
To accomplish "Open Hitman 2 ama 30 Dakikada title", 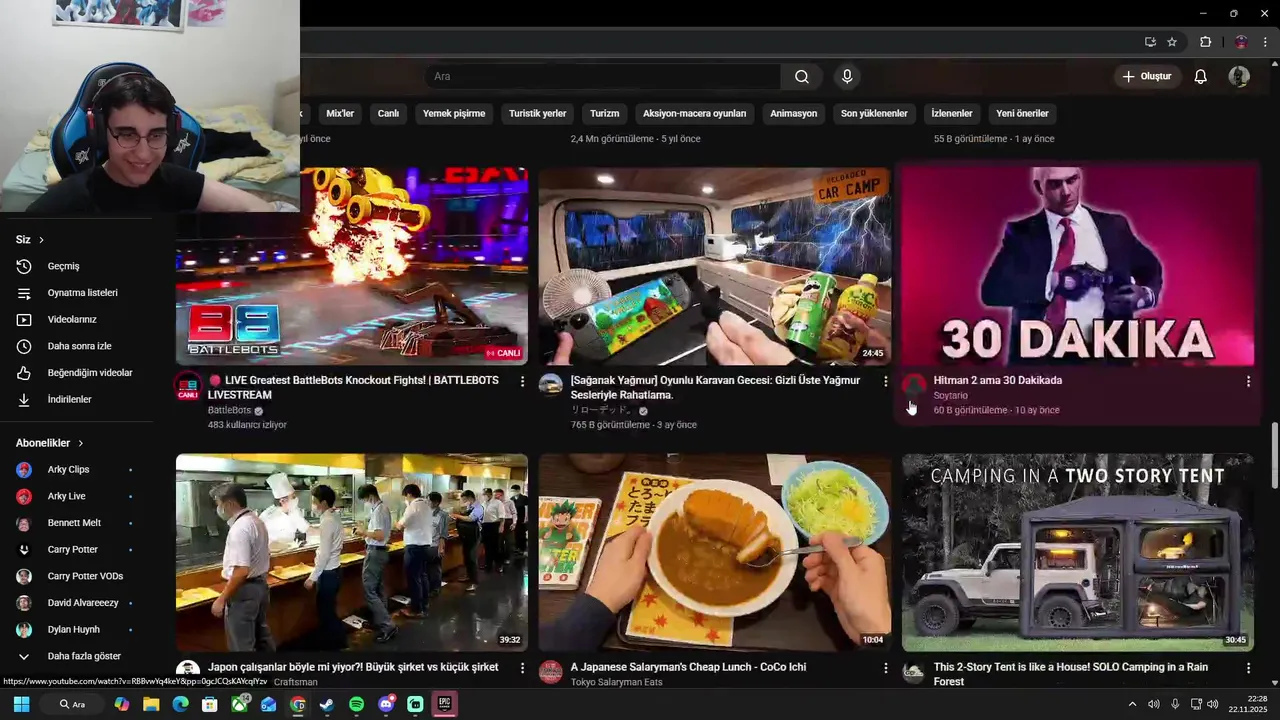I will click(x=997, y=380).
